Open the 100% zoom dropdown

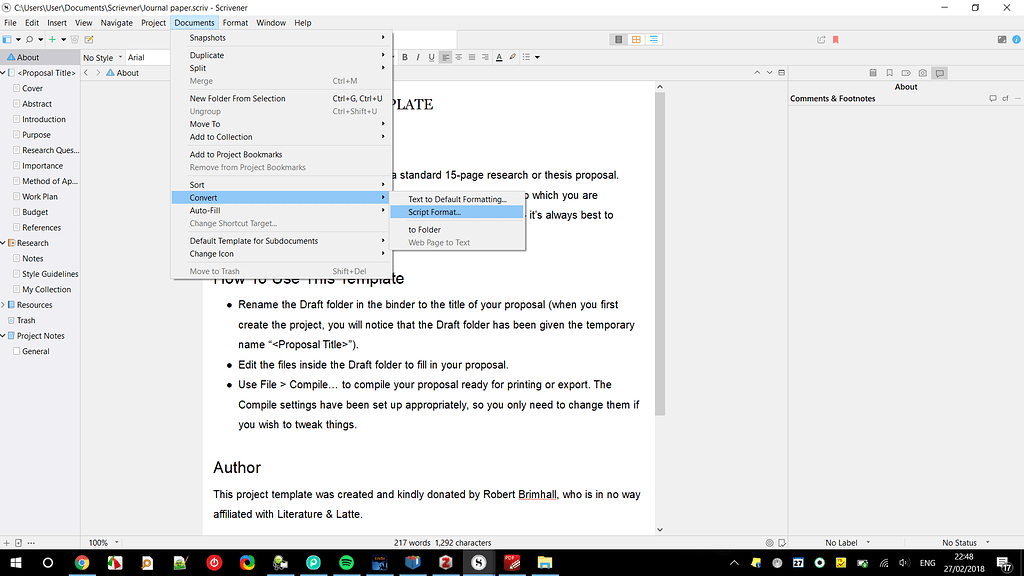coord(103,543)
